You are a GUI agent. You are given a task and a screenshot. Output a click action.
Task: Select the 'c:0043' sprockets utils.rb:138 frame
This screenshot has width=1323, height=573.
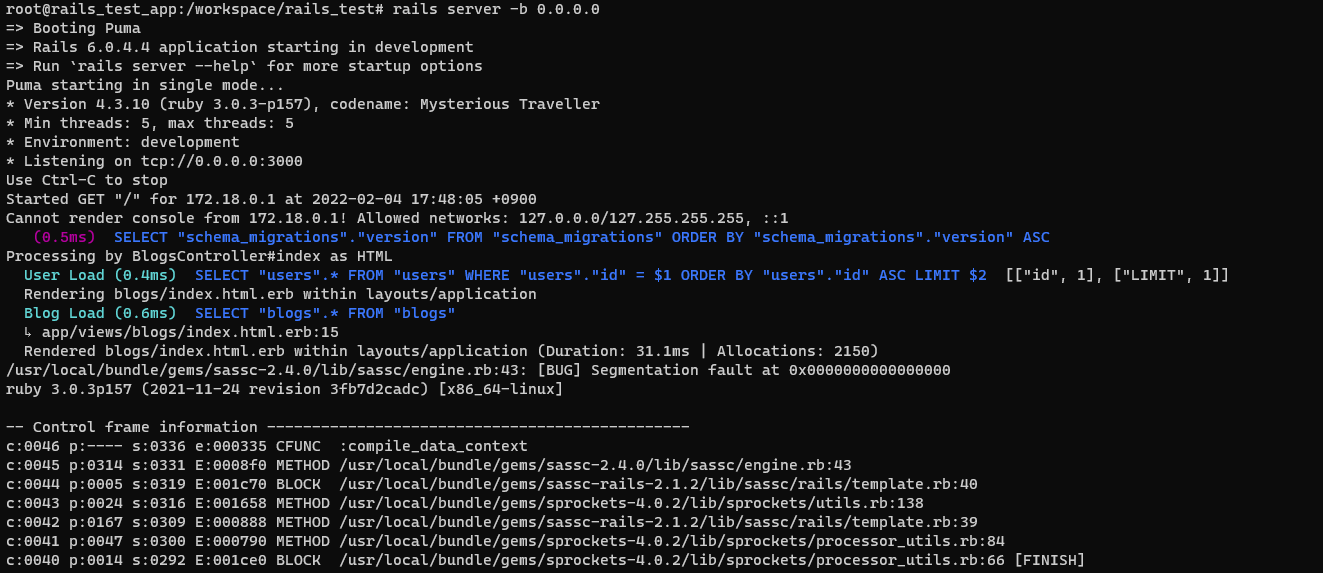pos(464,503)
